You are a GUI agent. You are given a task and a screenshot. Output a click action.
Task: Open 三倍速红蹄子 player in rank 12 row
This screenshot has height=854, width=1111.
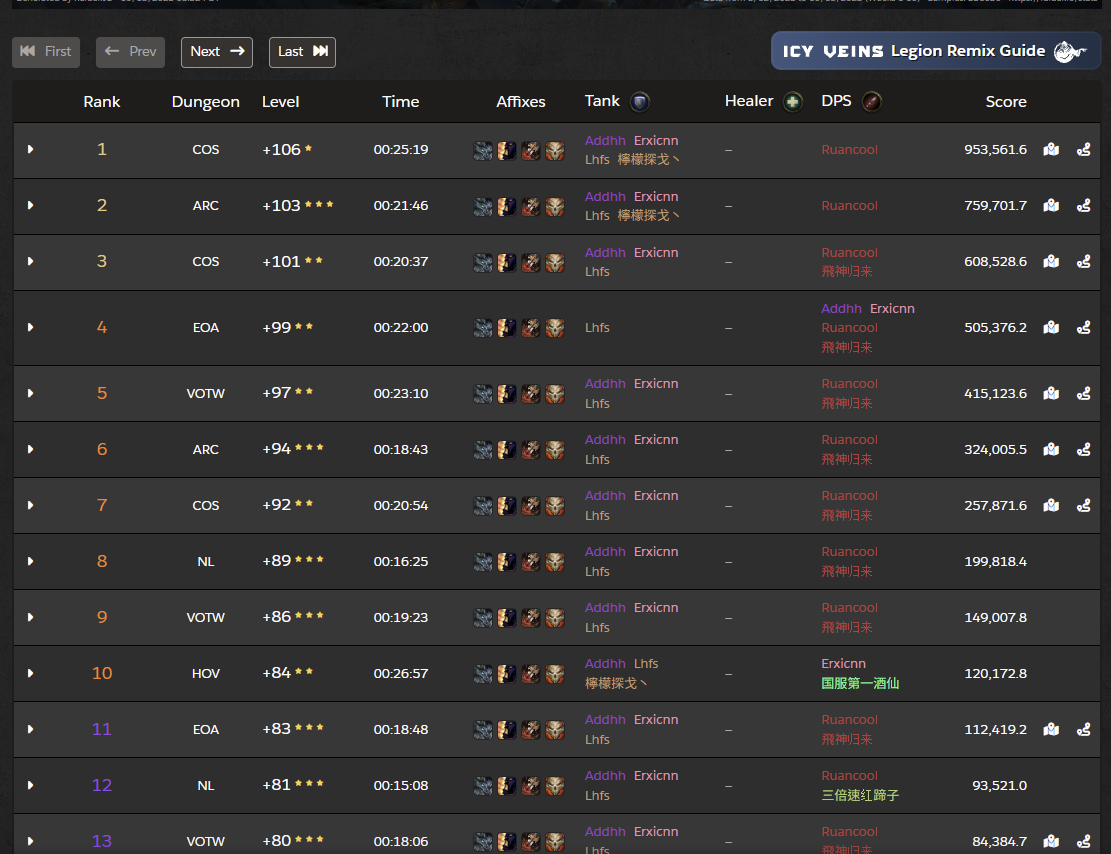point(860,795)
